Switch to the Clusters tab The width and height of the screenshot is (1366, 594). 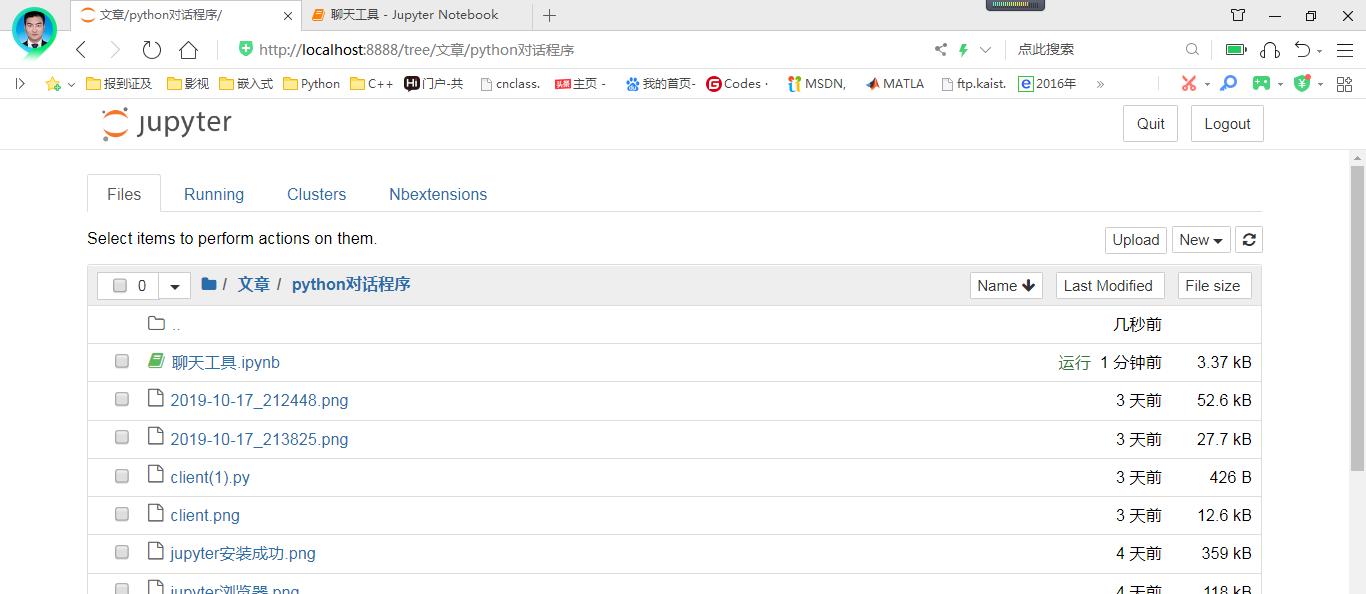[x=316, y=194]
